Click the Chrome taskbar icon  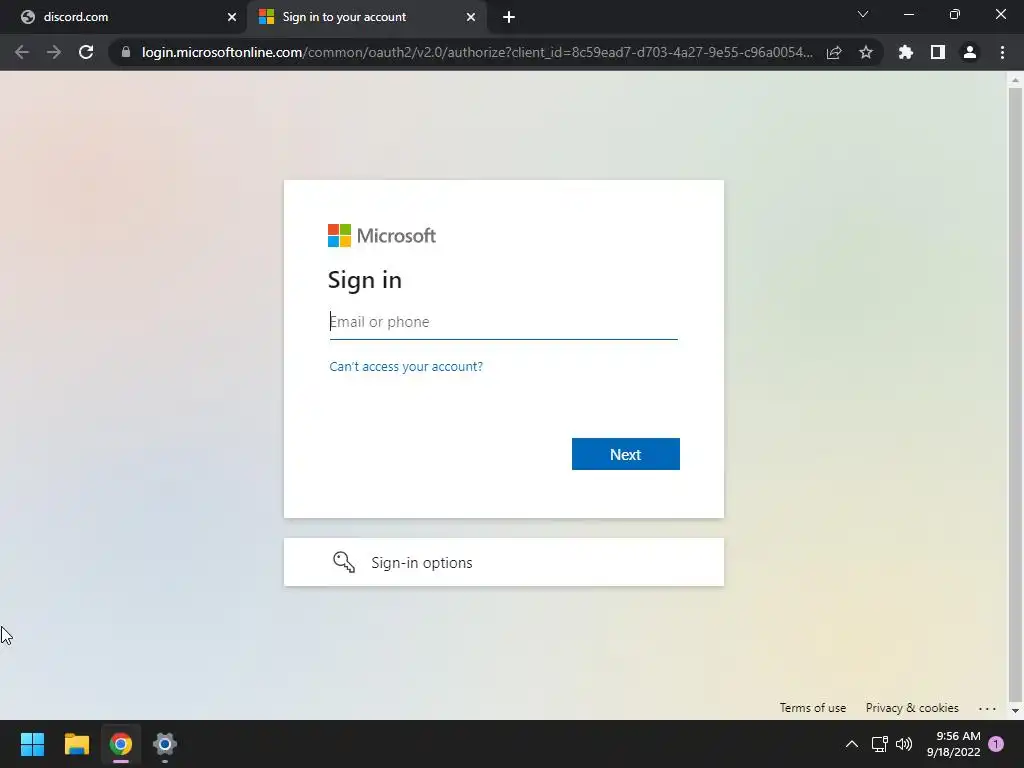coord(121,744)
